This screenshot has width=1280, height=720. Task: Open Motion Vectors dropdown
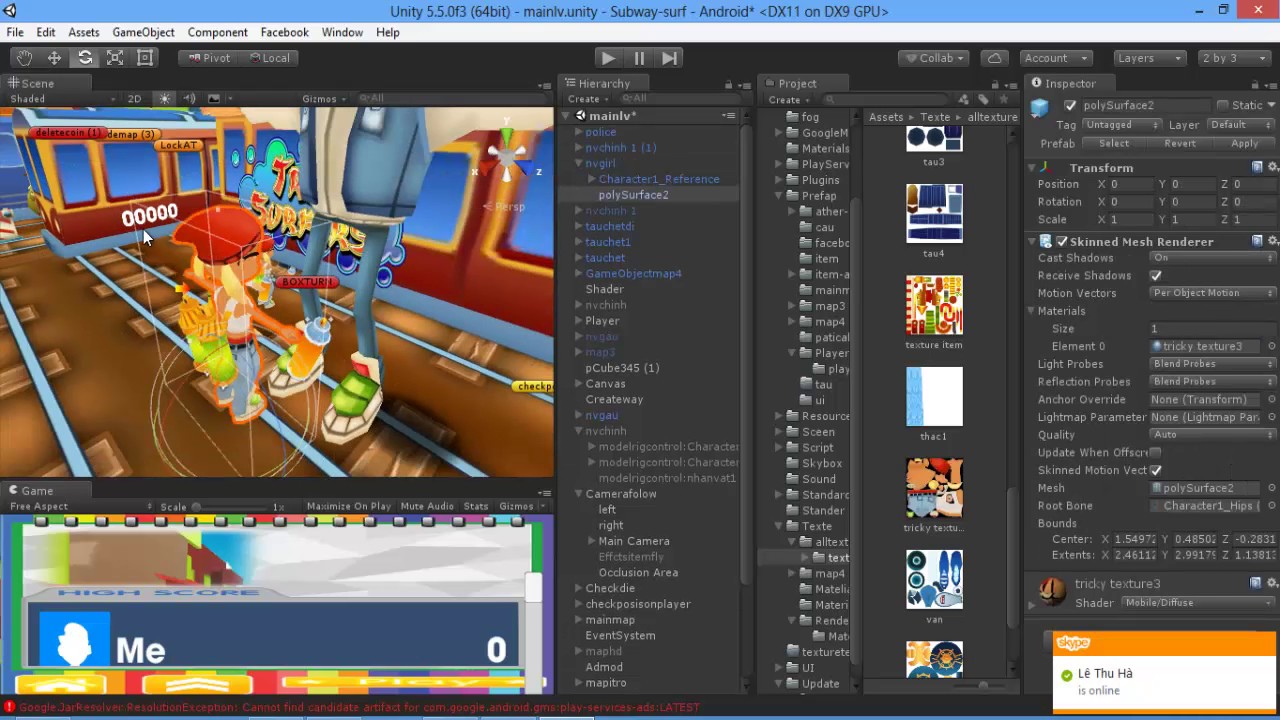pos(1213,294)
